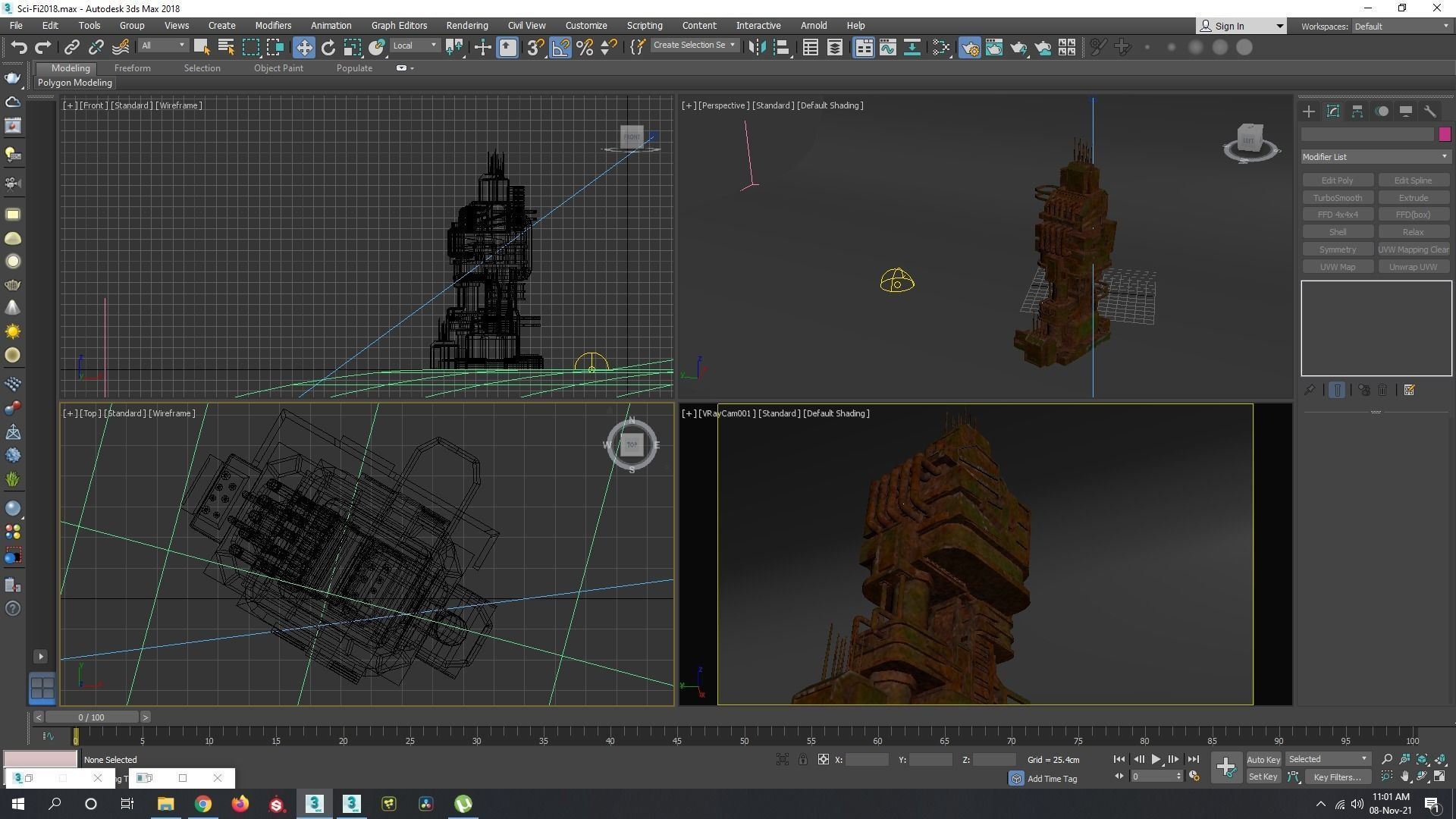Image resolution: width=1456 pixels, height=819 pixels.
Task: Activate the Select and Rotate tool
Action: point(328,48)
